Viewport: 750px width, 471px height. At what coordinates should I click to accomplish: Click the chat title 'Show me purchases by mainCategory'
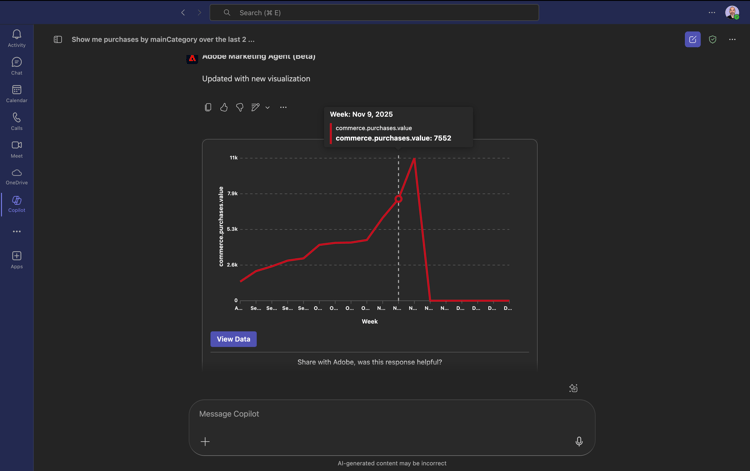click(x=163, y=39)
